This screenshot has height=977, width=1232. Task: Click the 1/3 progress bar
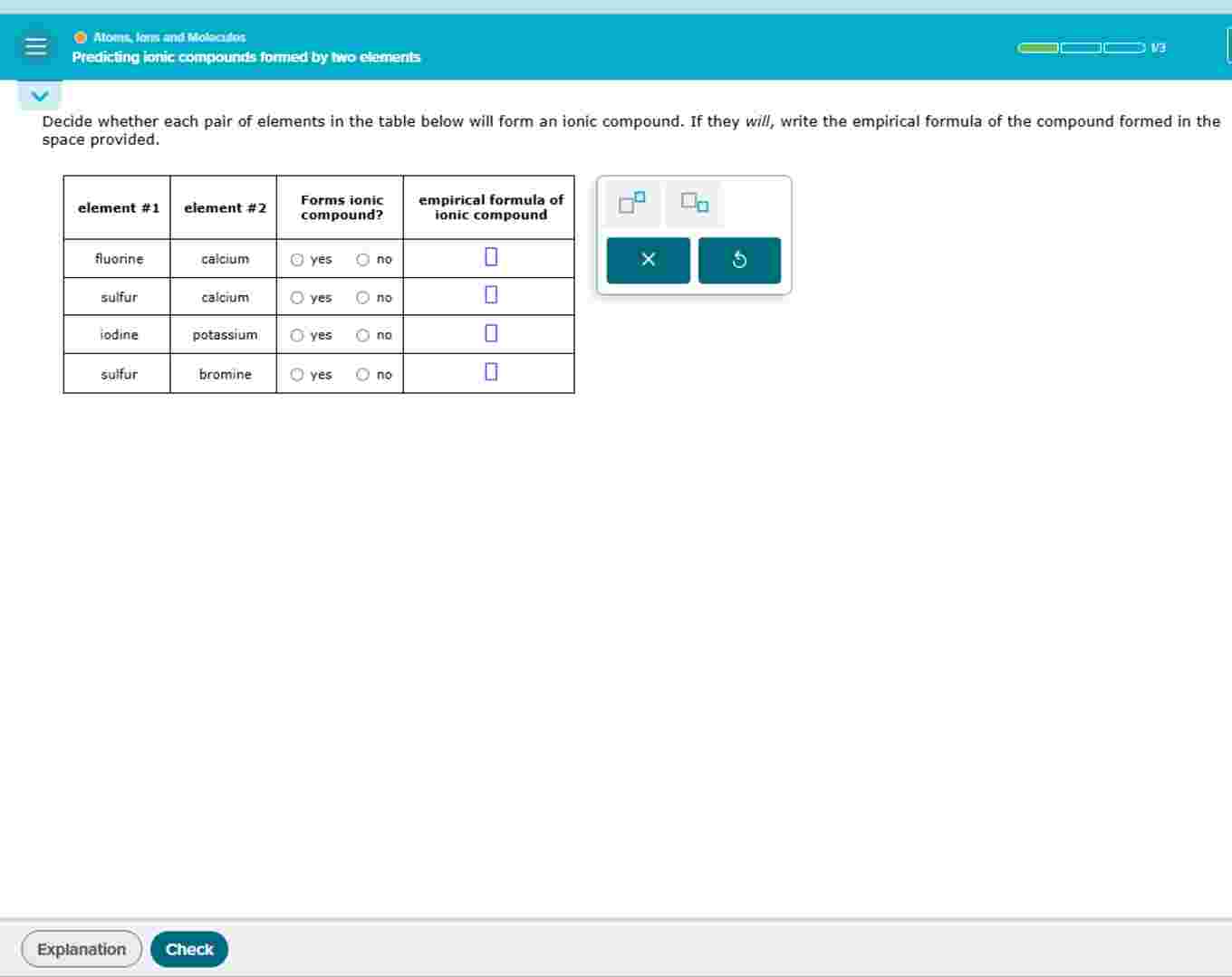click(x=1078, y=47)
